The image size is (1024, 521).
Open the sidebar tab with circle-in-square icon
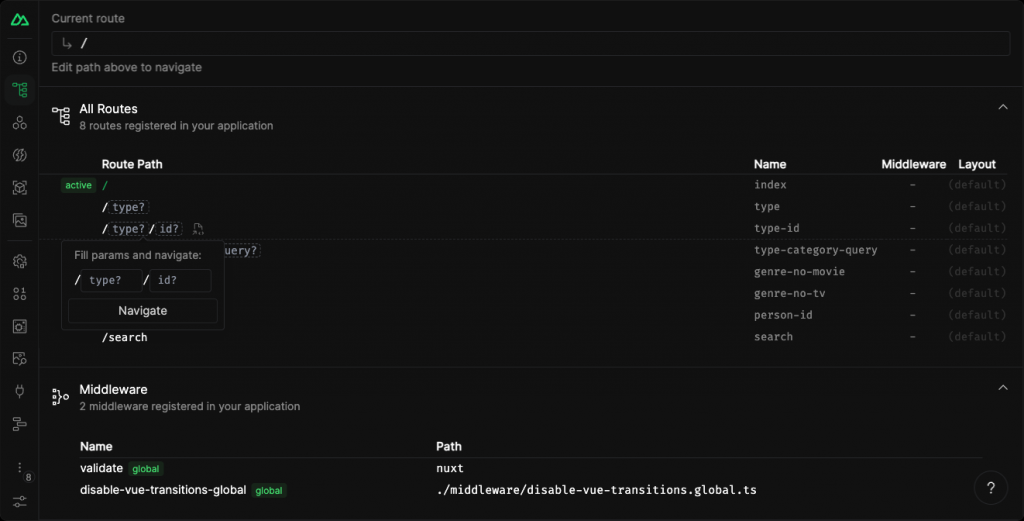coord(20,326)
